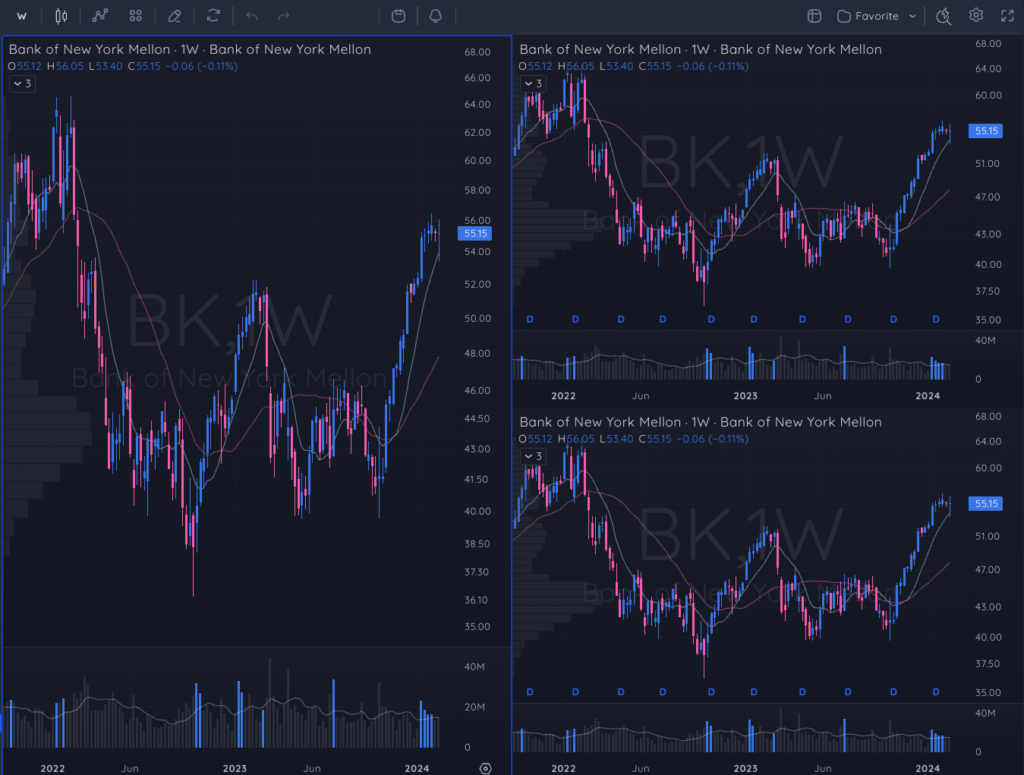Click the circular arrows sync icon
The image size is (1024, 775).
click(x=213, y=16)
